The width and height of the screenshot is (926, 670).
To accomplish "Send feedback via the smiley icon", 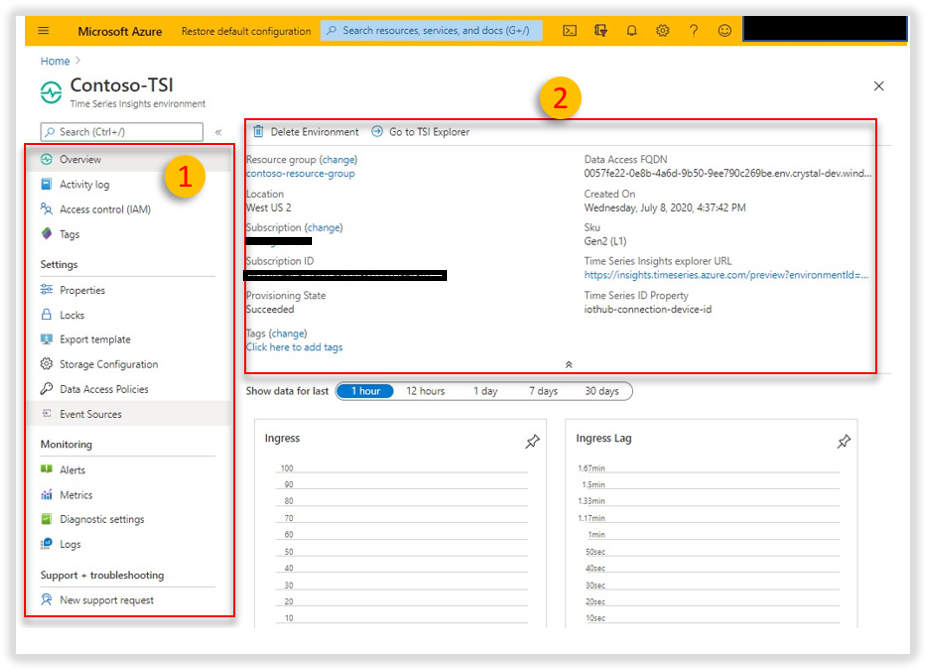I will 726,30.
